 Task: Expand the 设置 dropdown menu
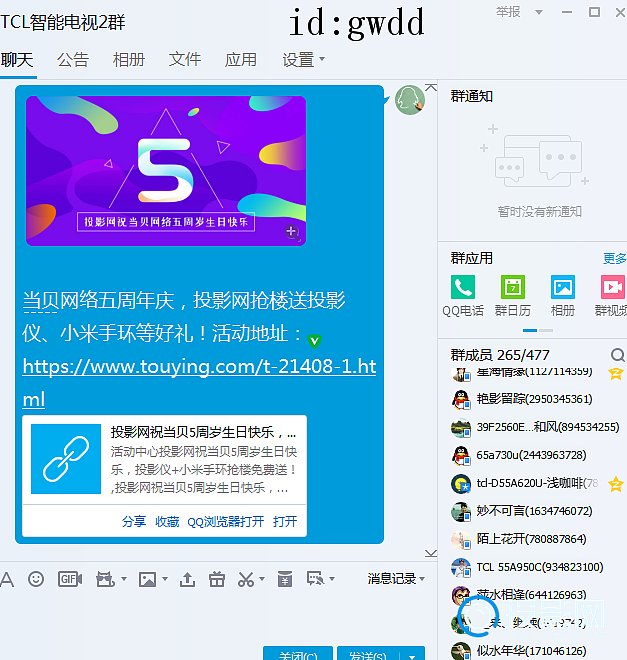(321, 59)
